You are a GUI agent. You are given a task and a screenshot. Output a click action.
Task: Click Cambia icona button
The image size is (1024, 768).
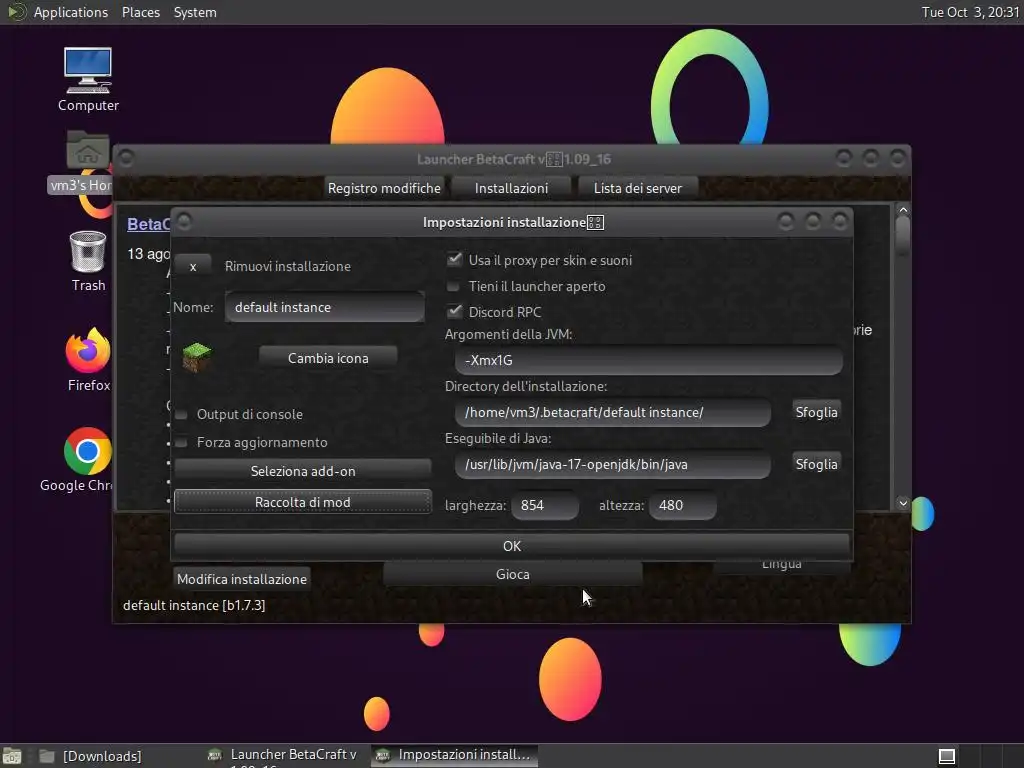[328, 358]
